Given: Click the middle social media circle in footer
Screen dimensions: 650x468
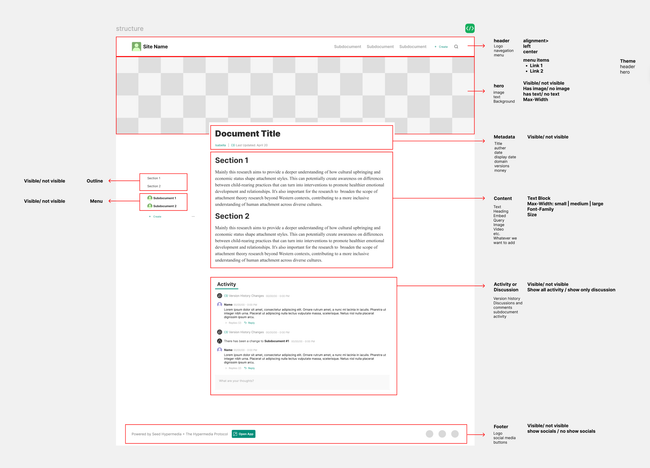Looking at the screenshot, I should [x=442, y=434].
